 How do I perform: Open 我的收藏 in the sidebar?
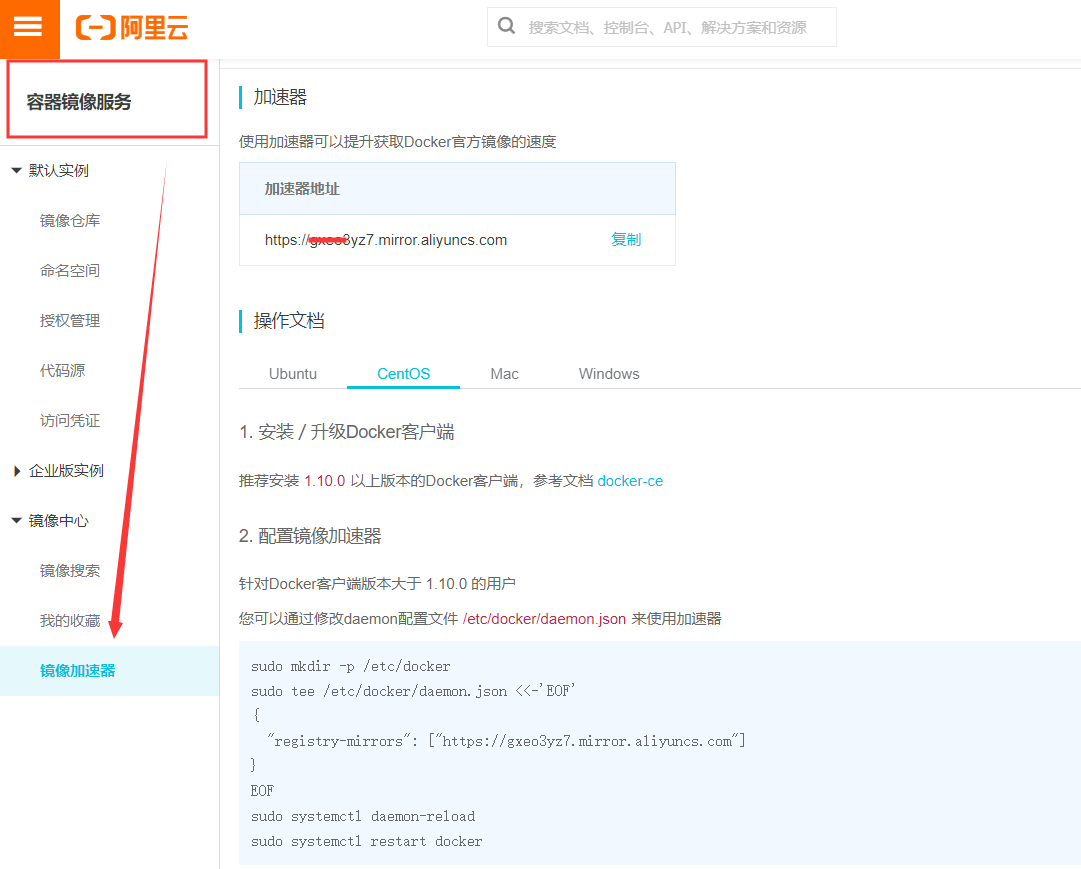[x=70, y=621]
